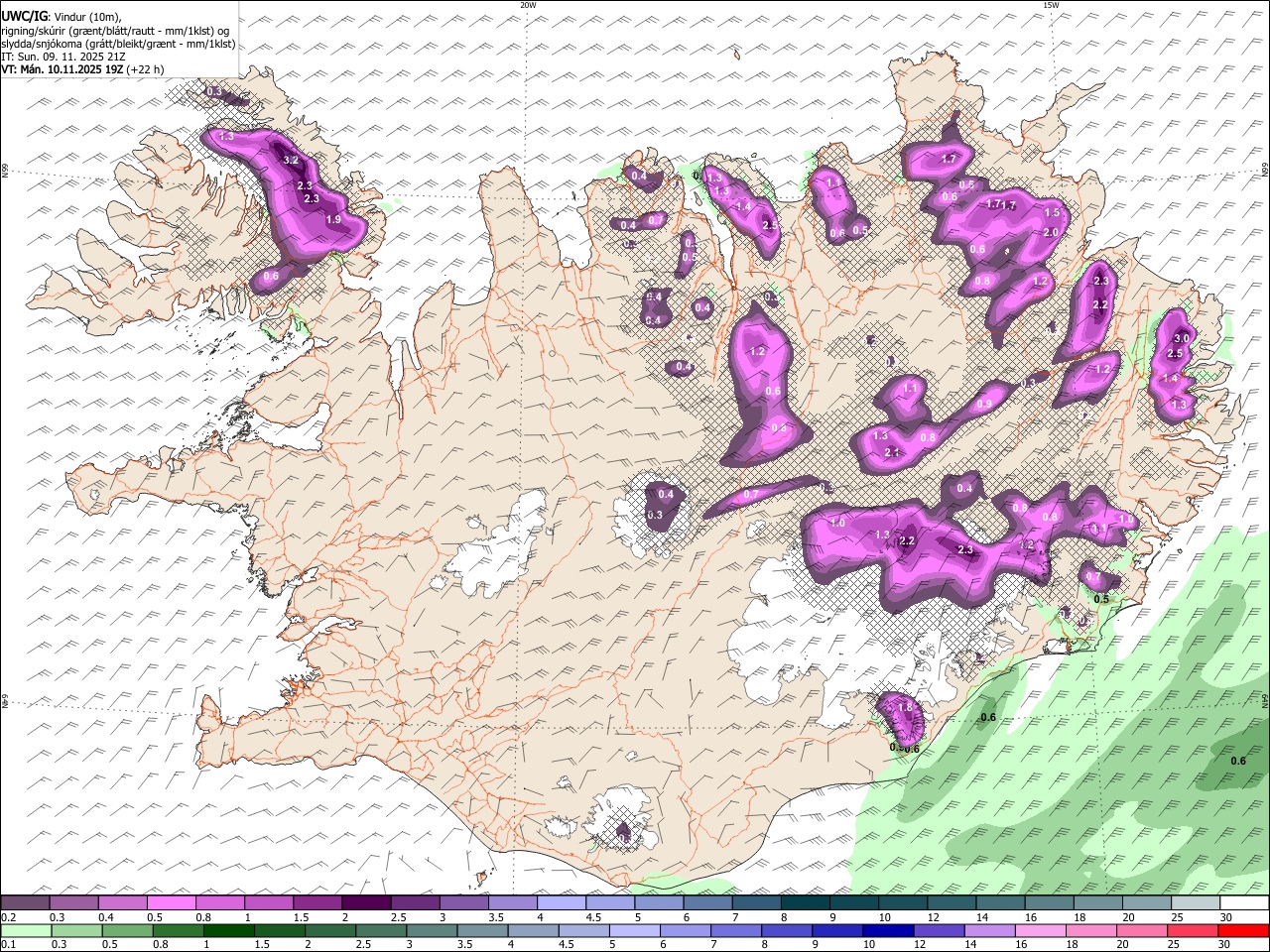Pick the darkest purple 2 swatch in the snow scale

click(x=366, y=902)
